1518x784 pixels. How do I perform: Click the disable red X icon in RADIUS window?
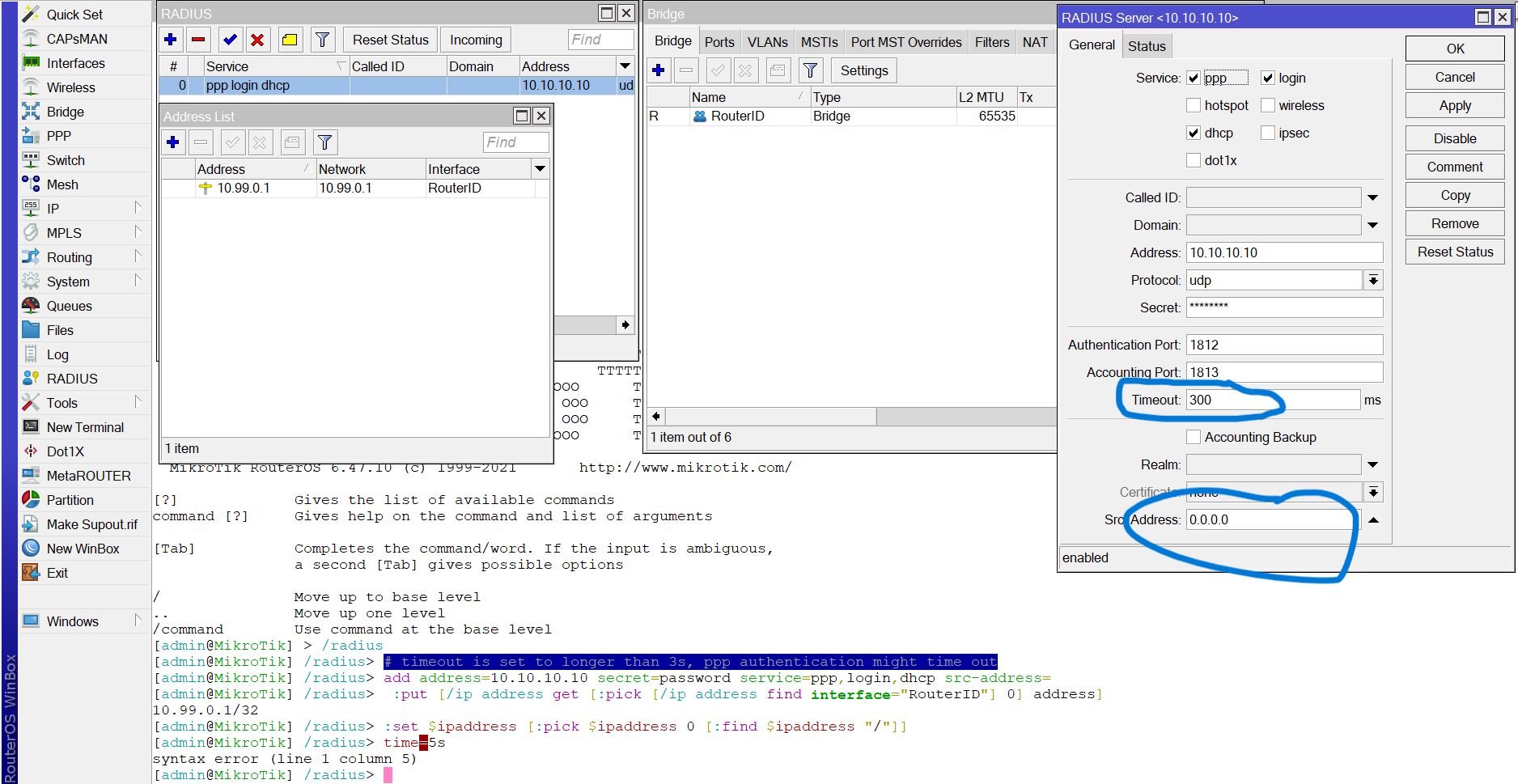[x=257, y=40]
